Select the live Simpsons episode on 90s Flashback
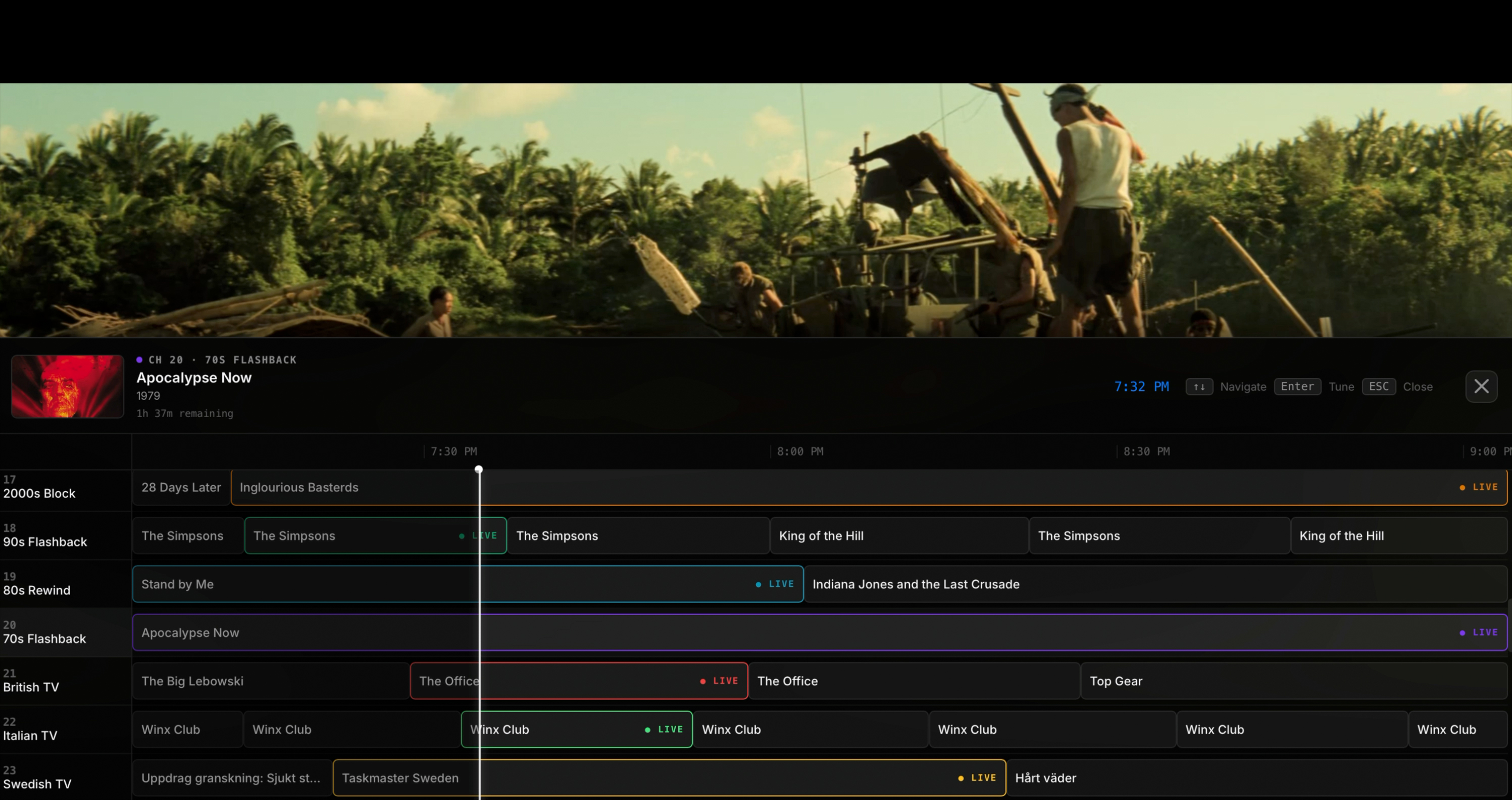 point(376,535)
